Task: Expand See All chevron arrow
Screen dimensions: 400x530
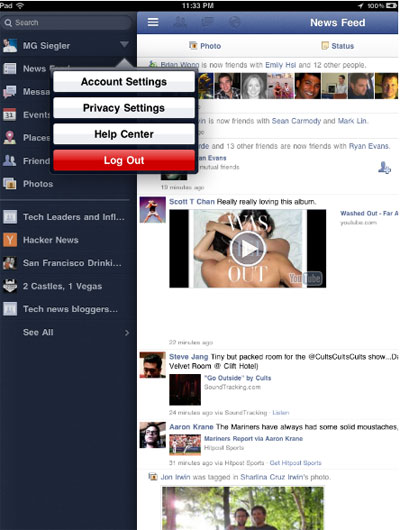Action: tap(127, 333)
